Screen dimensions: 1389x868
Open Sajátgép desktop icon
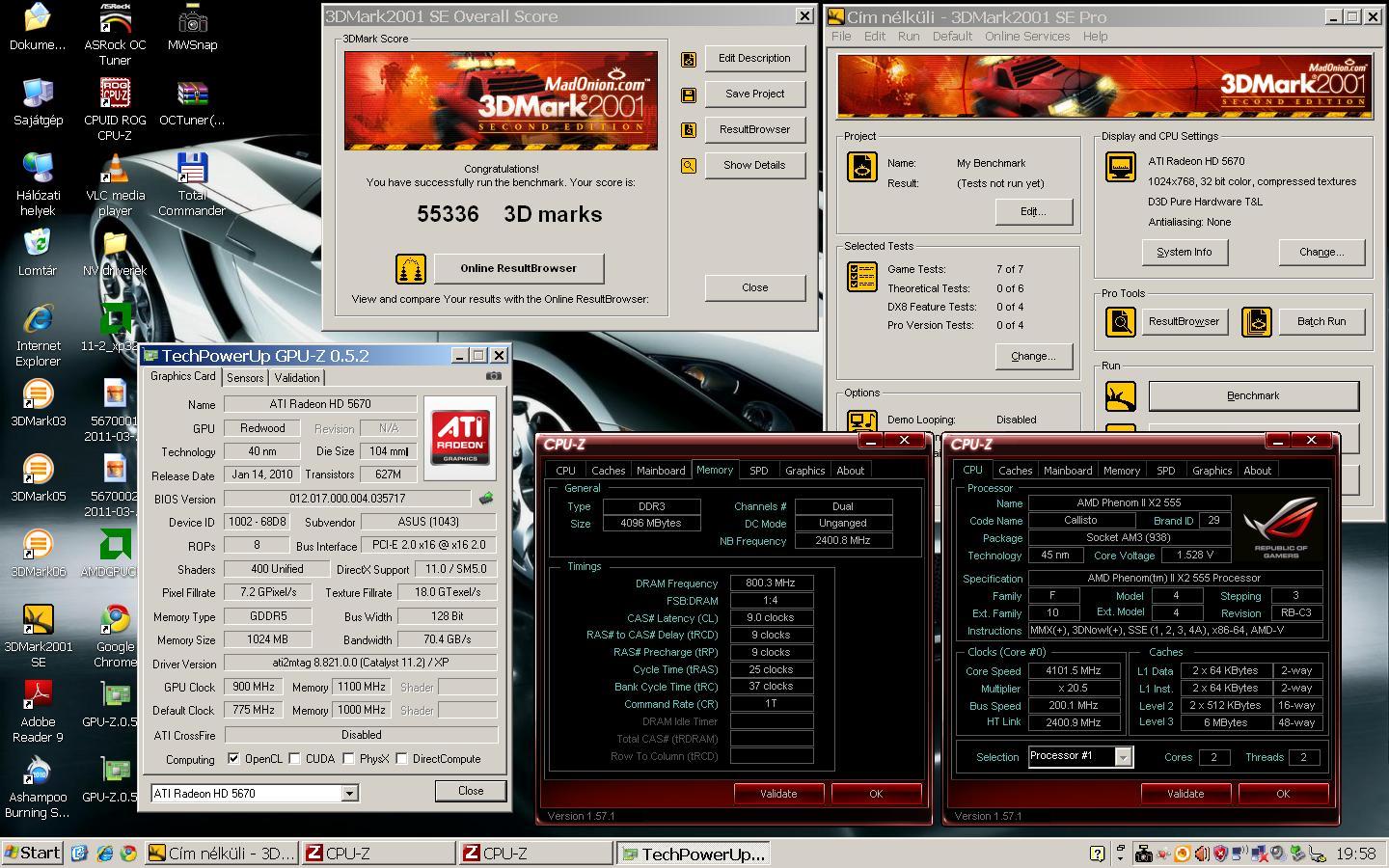[38, 102]
